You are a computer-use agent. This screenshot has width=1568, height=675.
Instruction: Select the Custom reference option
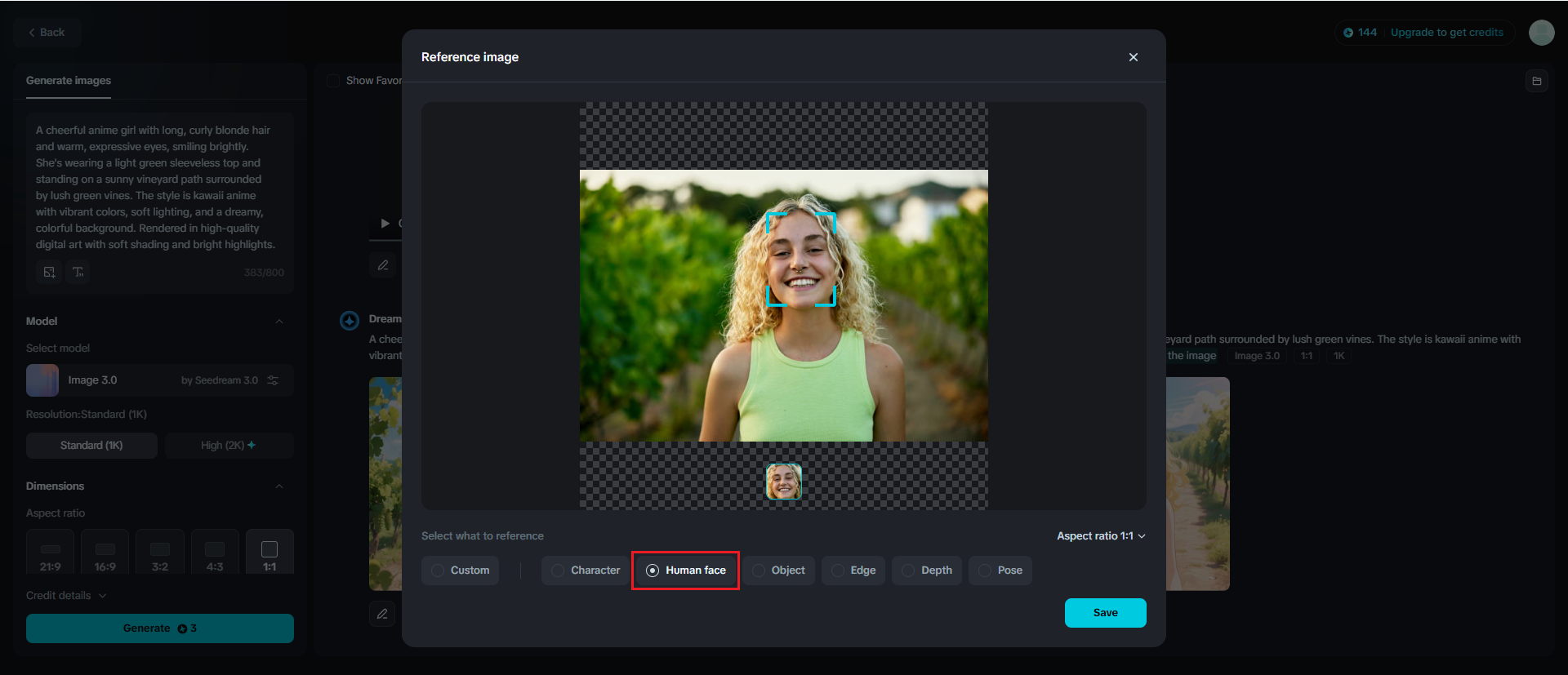click(461, 571)
